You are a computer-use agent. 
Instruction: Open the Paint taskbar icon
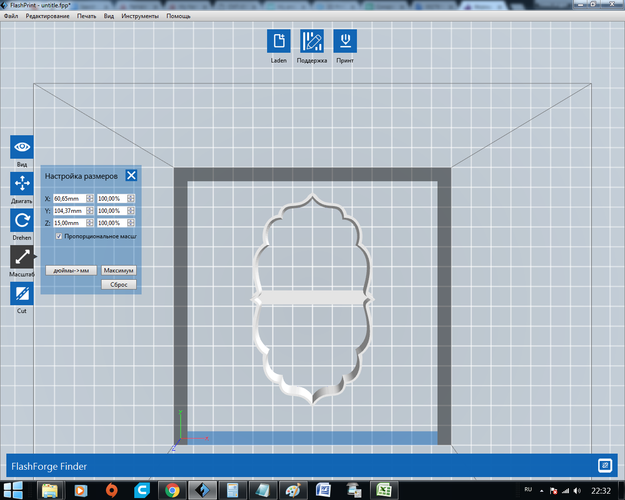click(293, 490)
